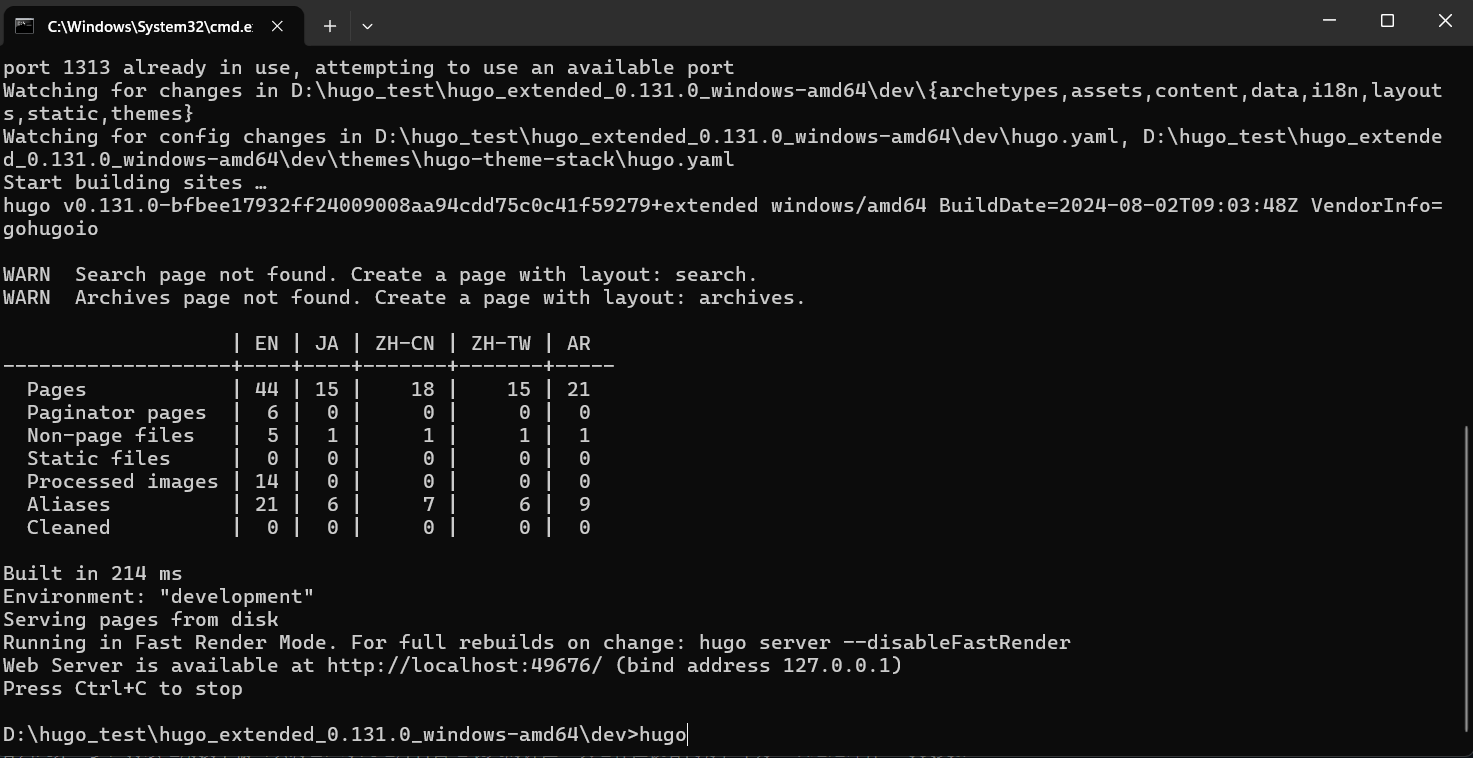Minimize the terminal window
Image resolution: width=1473 pixels, height=758 pixels.
pyautogui.click(x=1330, y=21)
